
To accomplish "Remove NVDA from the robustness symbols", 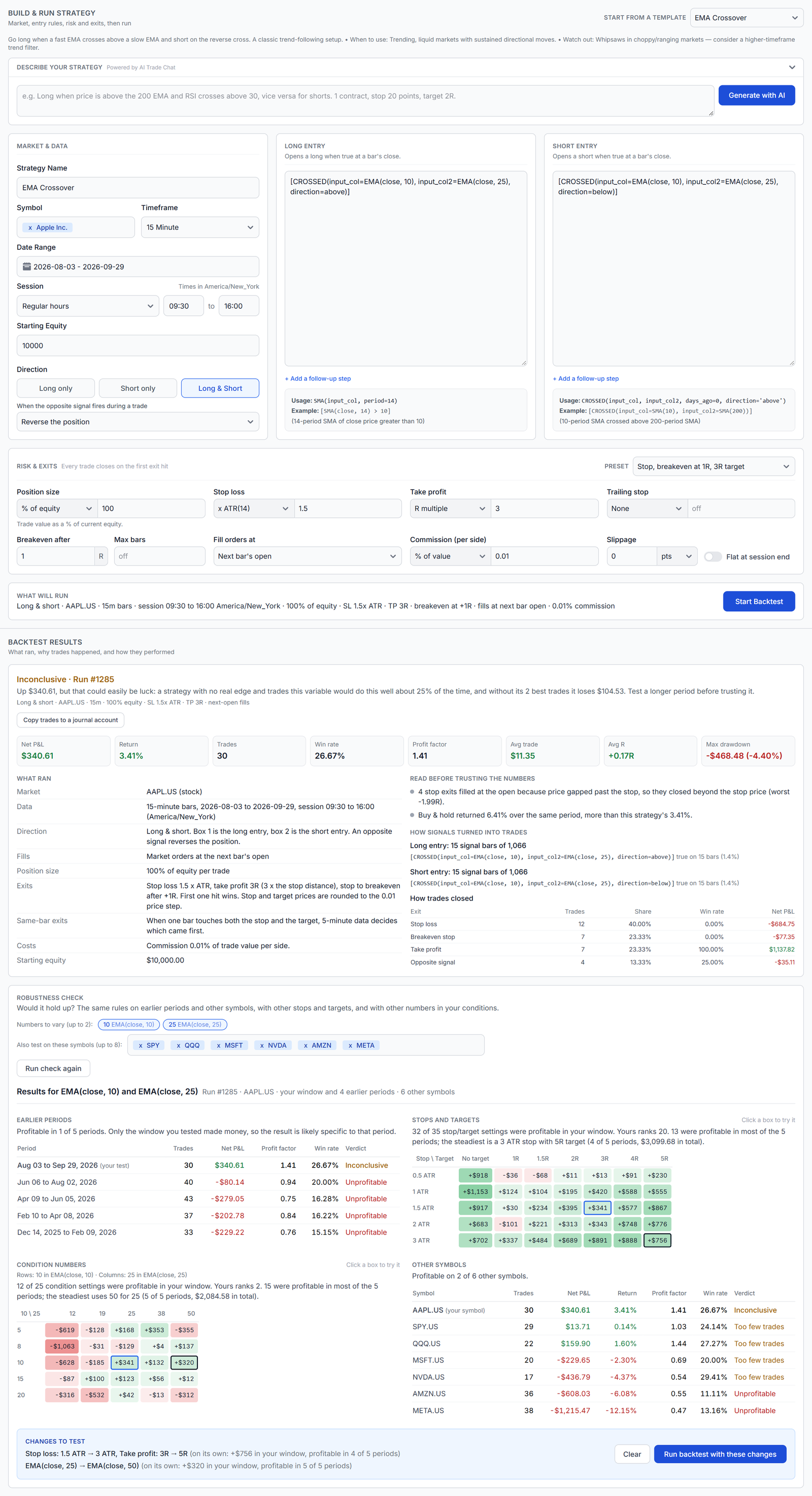I will 262,1045.
